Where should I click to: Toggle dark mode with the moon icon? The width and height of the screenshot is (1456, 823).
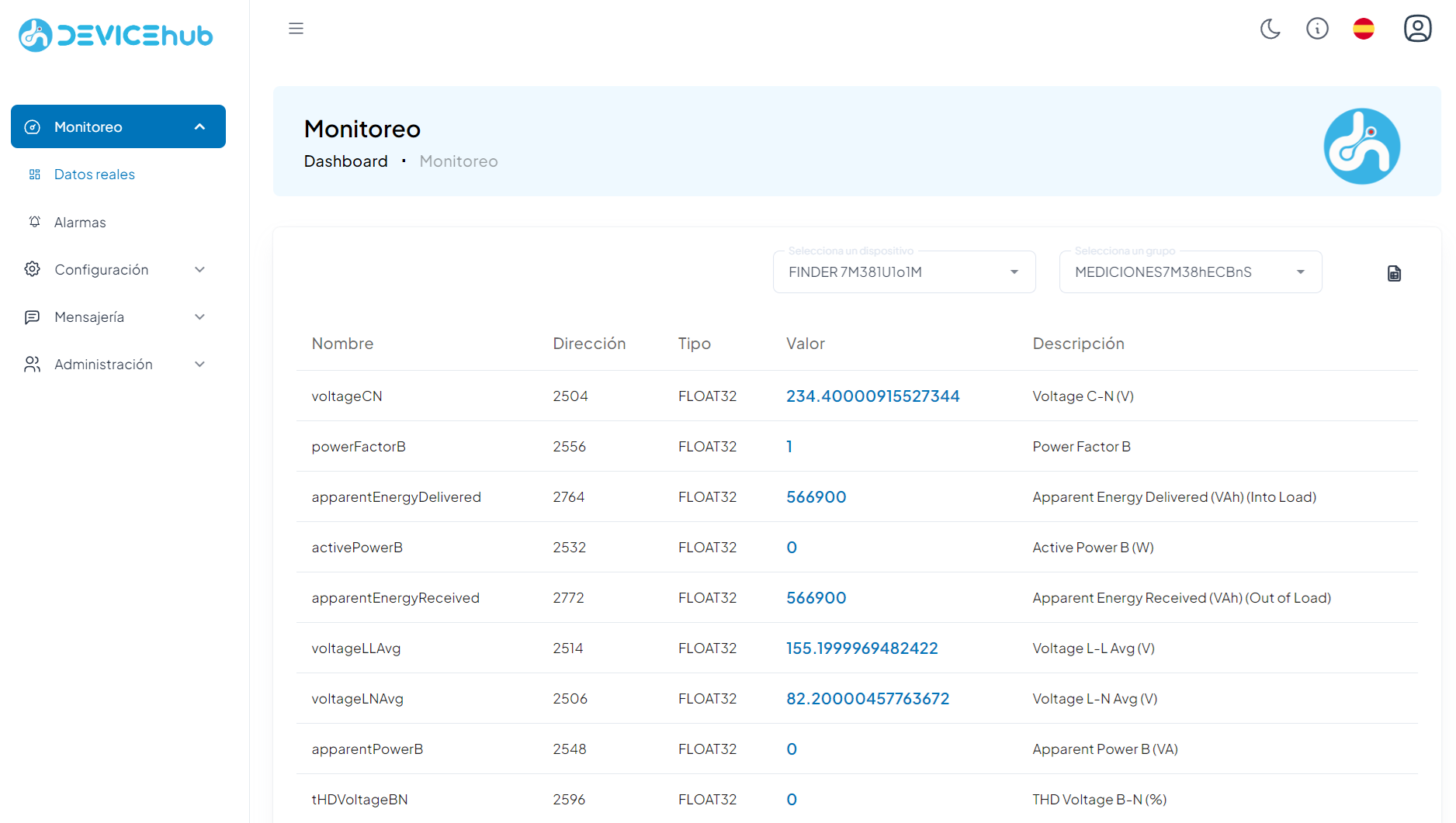[1271, 28]
